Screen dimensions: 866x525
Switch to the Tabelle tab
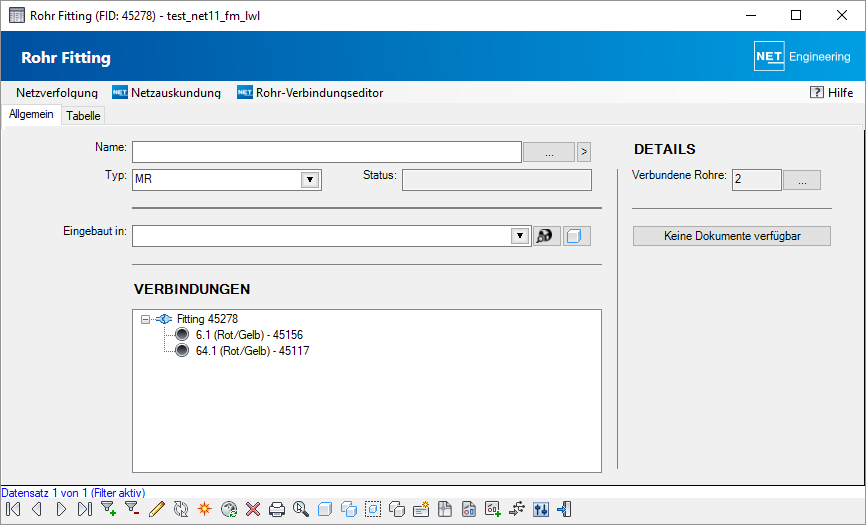(x=83, y=116)
